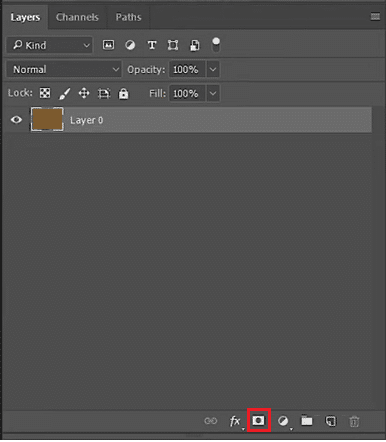Viewport: 386px width, 442px height.
Task: Click the Opacity label
Action: [x=146, y=70]
